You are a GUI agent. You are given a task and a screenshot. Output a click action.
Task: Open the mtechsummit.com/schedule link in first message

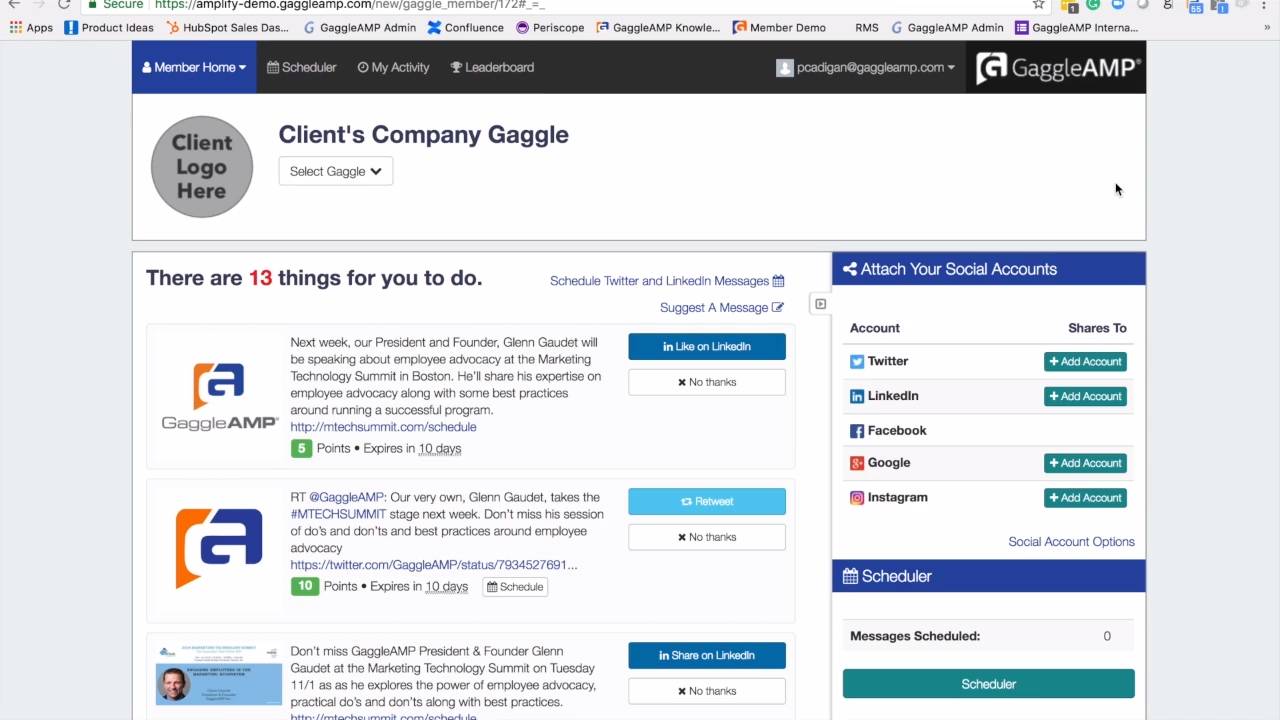383,427
